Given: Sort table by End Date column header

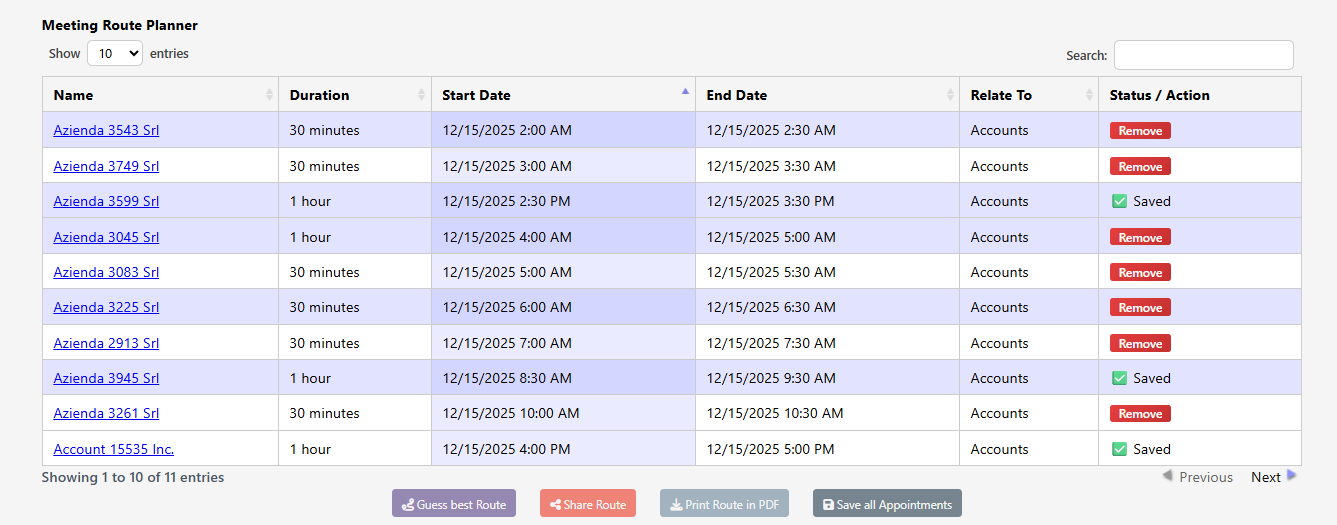Looking at the screenshot, I should click(827, 95).
